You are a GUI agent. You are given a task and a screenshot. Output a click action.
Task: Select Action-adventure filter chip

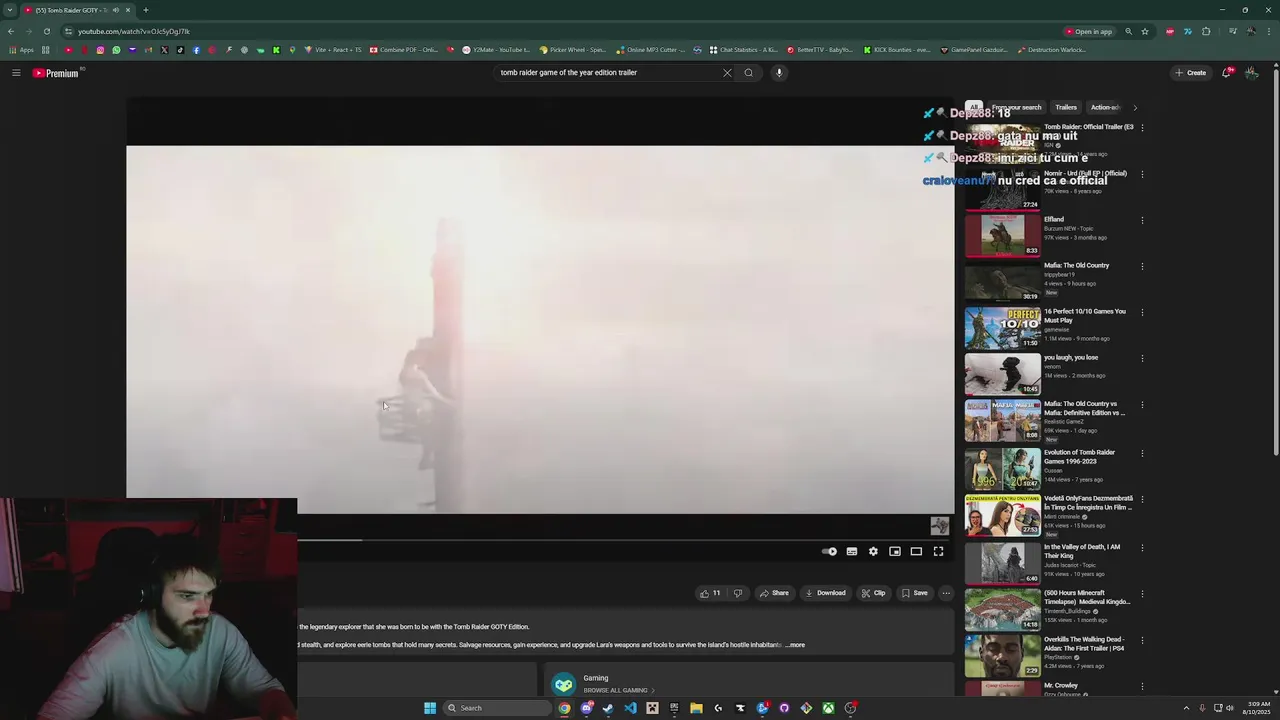point(1105,107)
